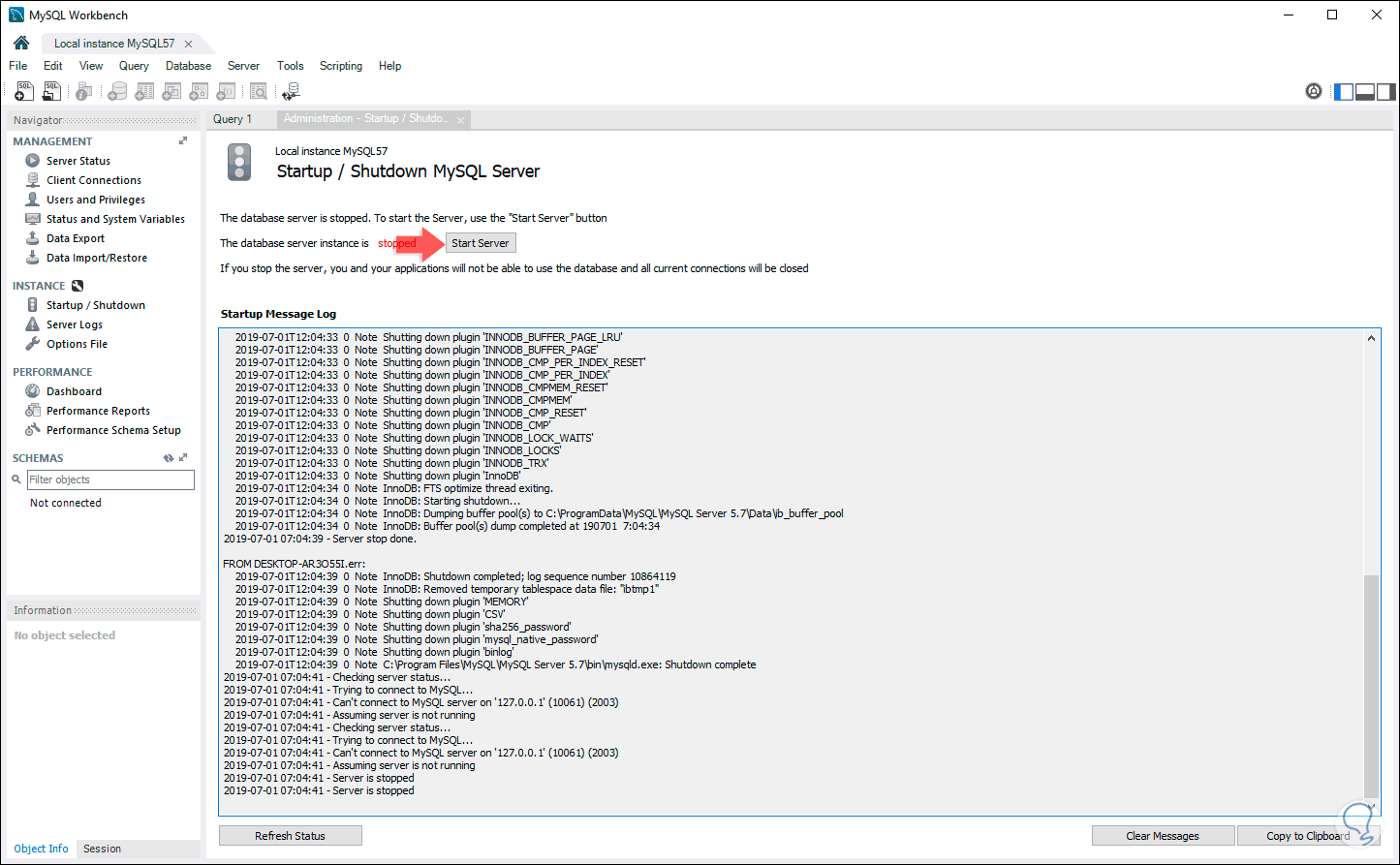Click the Start Server button
This screenshot has height=865, width=1400.
(481, 243)
